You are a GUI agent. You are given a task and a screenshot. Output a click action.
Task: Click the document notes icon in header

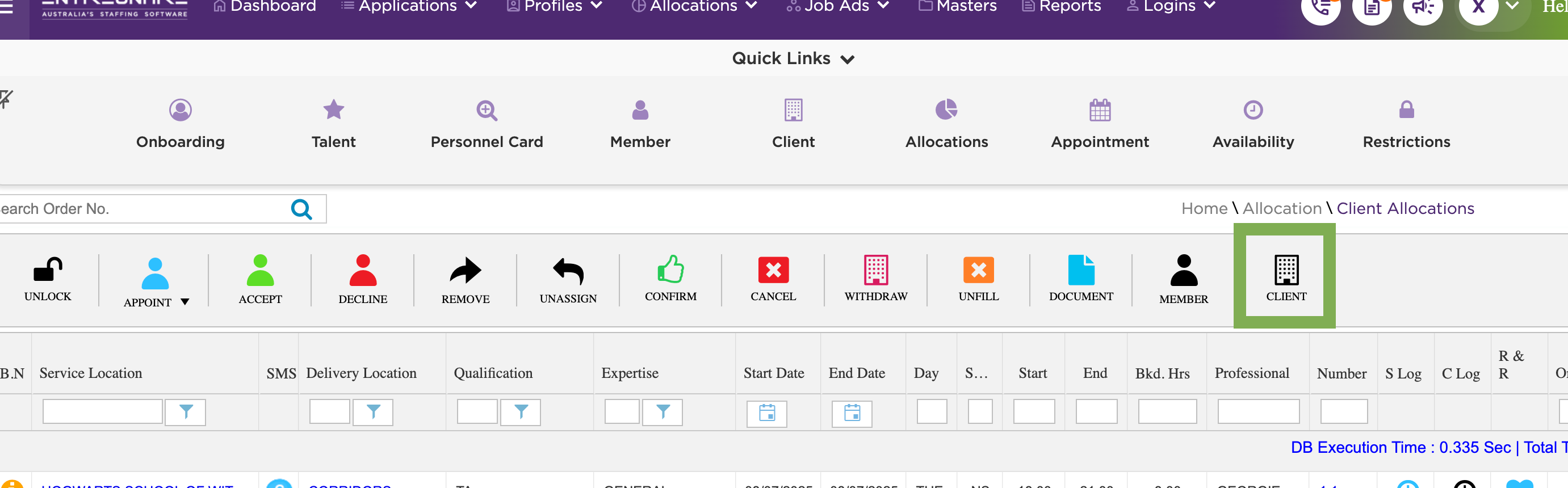(x=1372, y=7)
